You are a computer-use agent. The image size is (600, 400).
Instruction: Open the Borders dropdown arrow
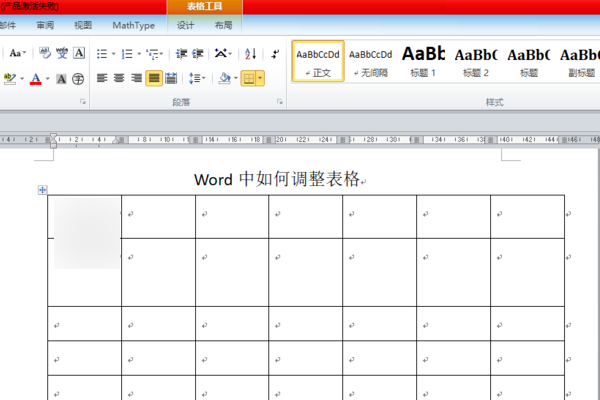260,78
